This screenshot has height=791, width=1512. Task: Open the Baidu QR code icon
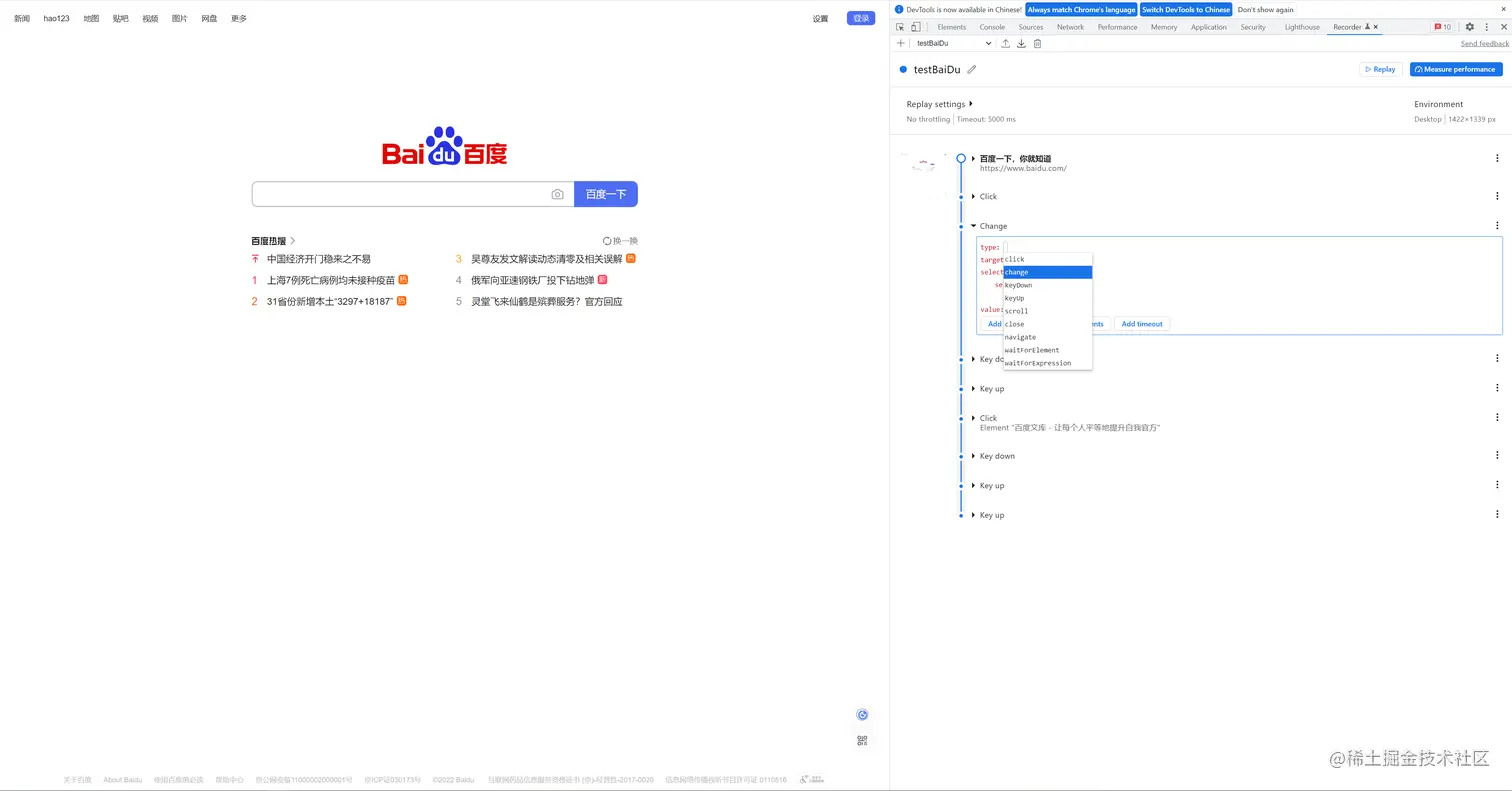(x=862, y=740)
